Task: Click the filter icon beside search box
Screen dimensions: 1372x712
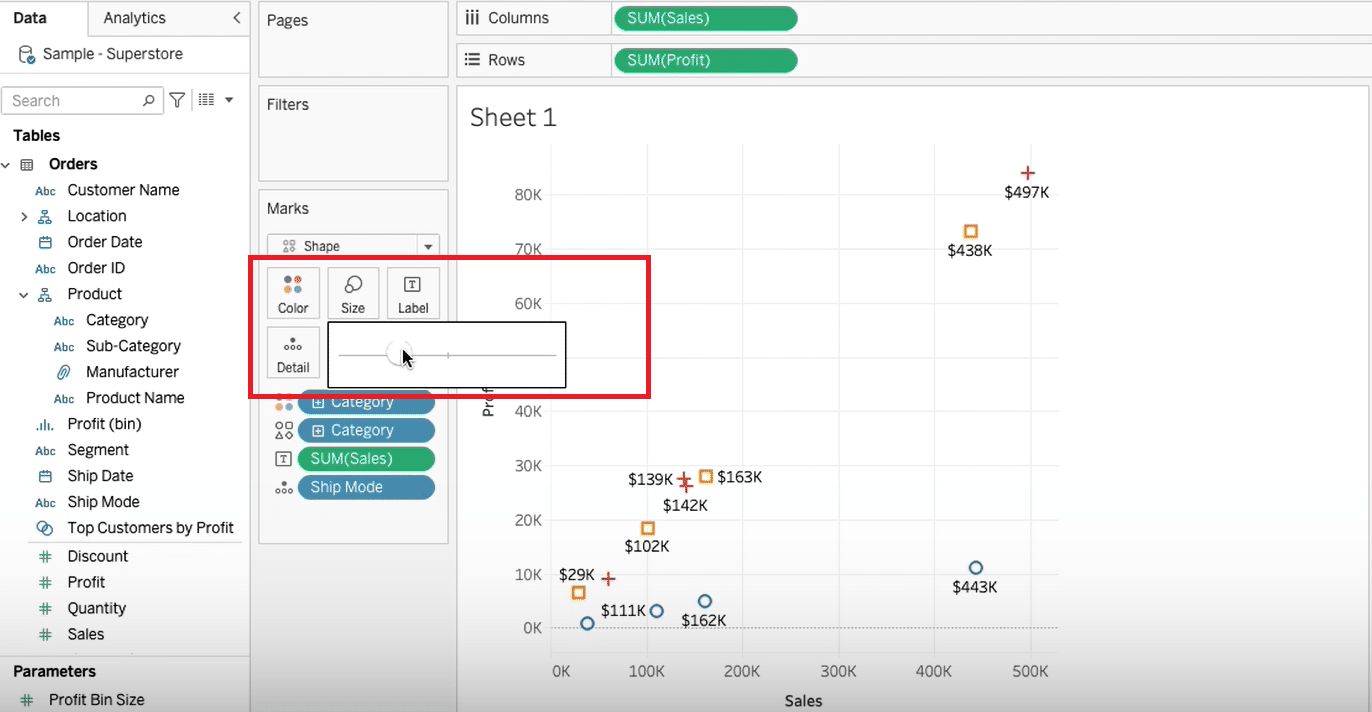Action: pyautogui.click(x=177, y=100)
